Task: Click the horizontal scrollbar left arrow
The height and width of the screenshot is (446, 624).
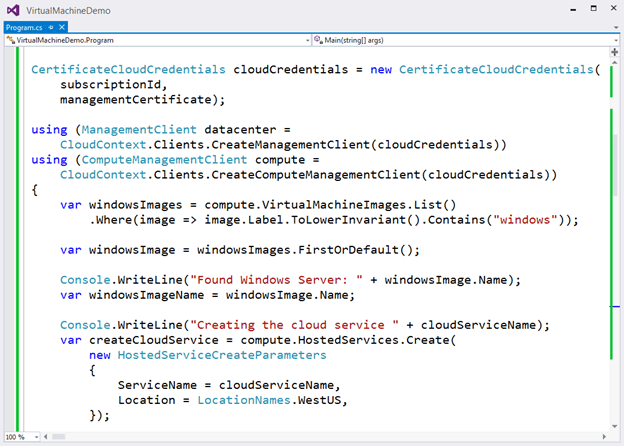Action: 46,437
